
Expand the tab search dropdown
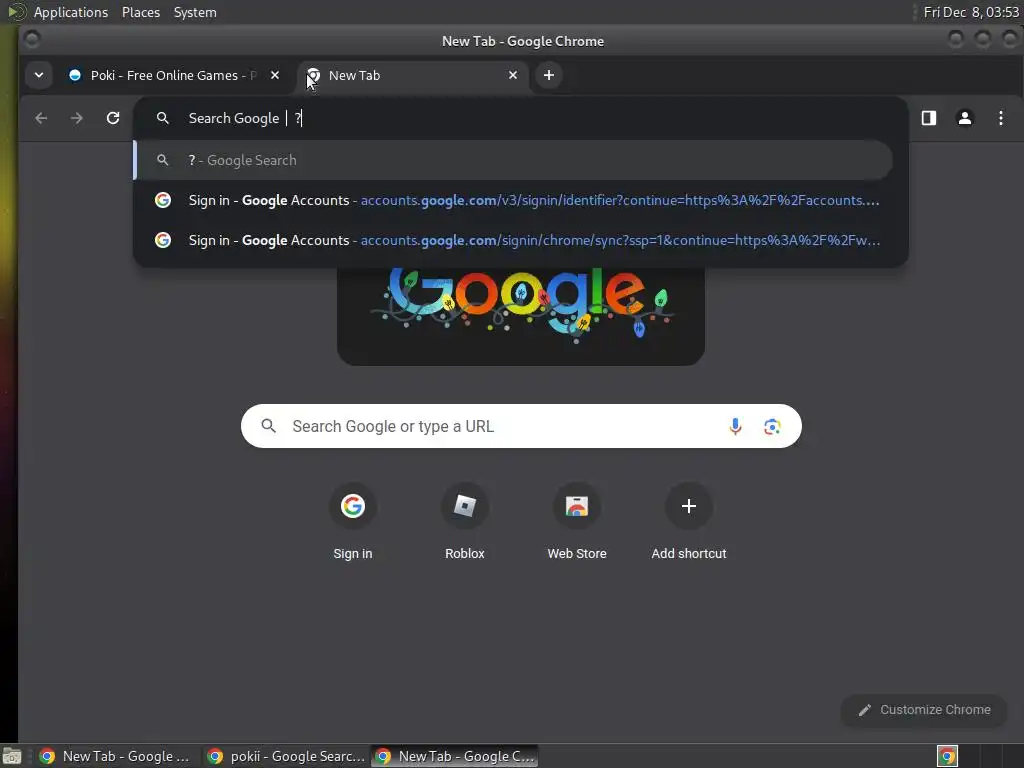[x=39, y=75]
